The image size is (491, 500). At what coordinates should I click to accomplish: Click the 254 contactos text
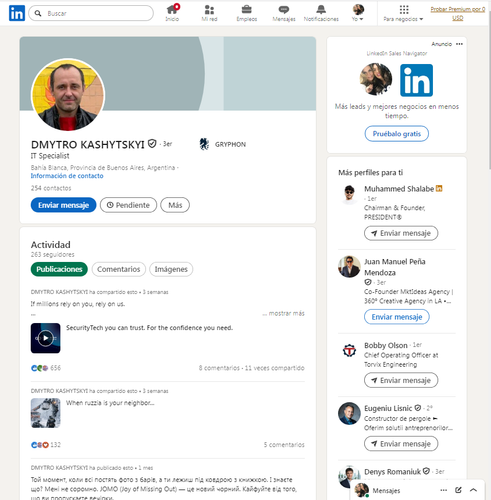click(x=51, y=188)
